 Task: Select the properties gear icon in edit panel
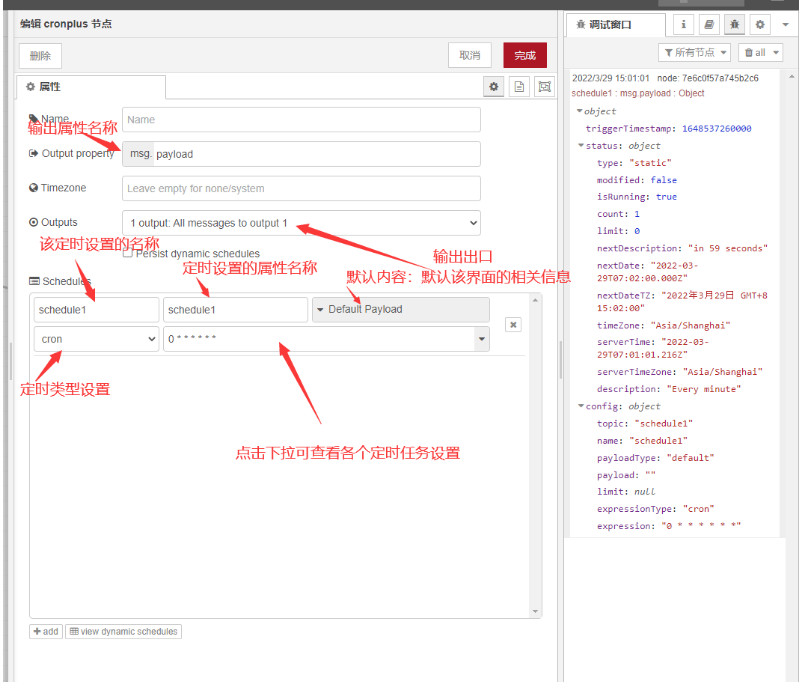[x=493, y=86]
